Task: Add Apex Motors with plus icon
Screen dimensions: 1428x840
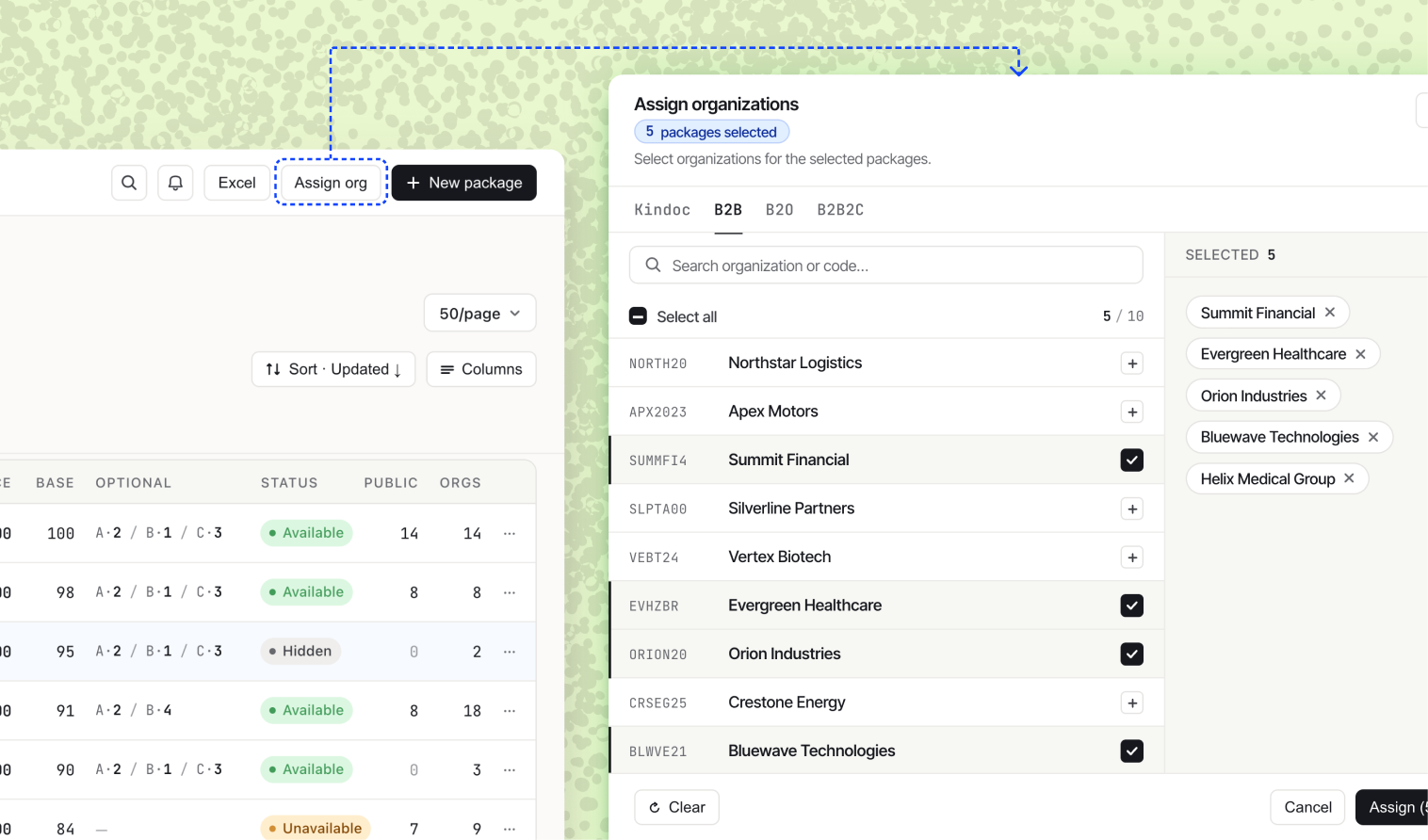Action: [x=1132, y=412]
